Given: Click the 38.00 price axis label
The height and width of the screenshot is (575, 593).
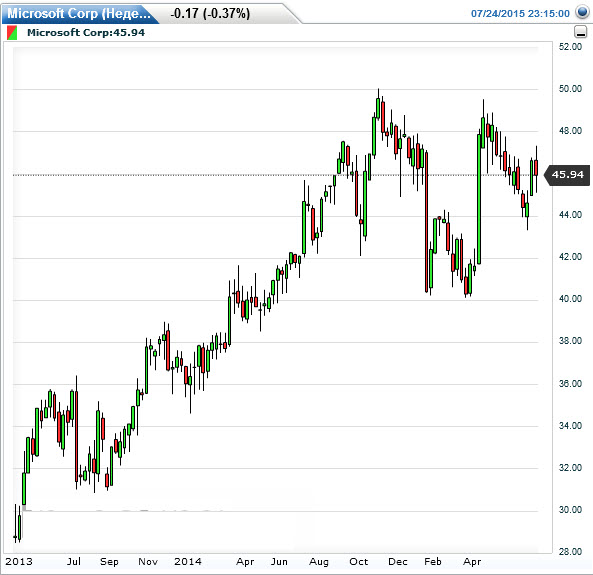Looking at the screenshot, I should tap(570, 340).
